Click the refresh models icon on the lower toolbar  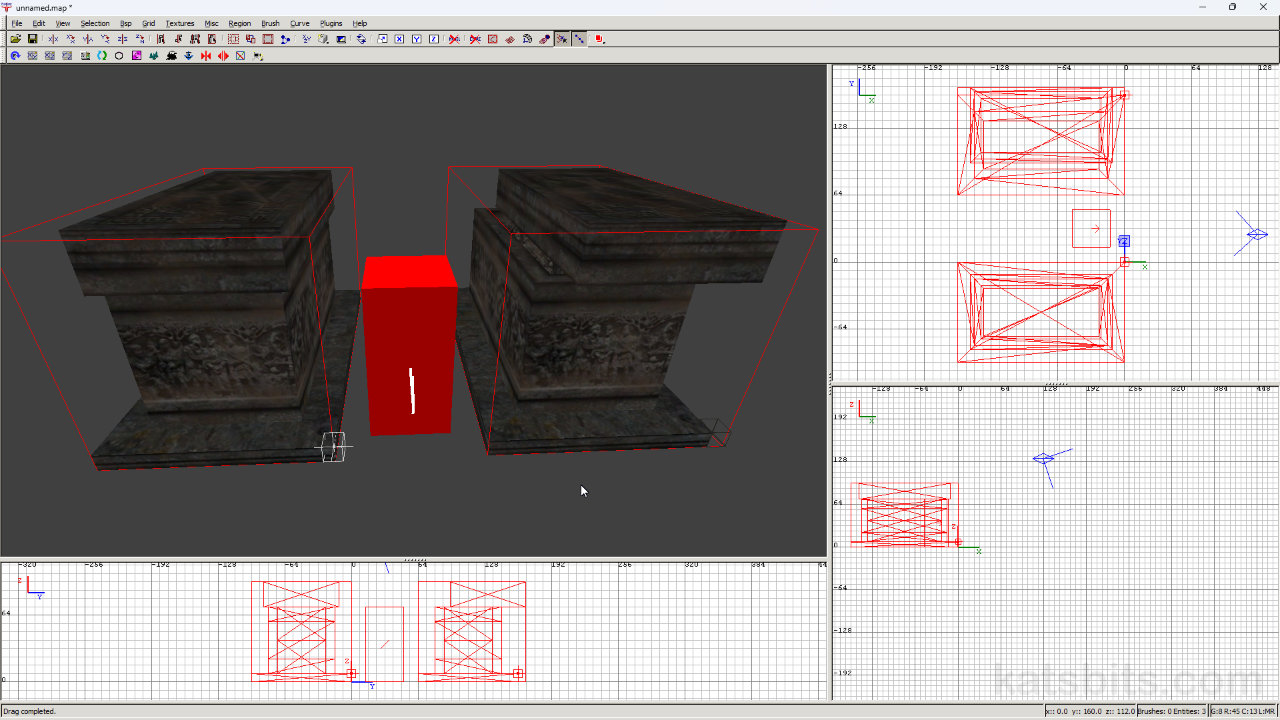pos(14,55)
